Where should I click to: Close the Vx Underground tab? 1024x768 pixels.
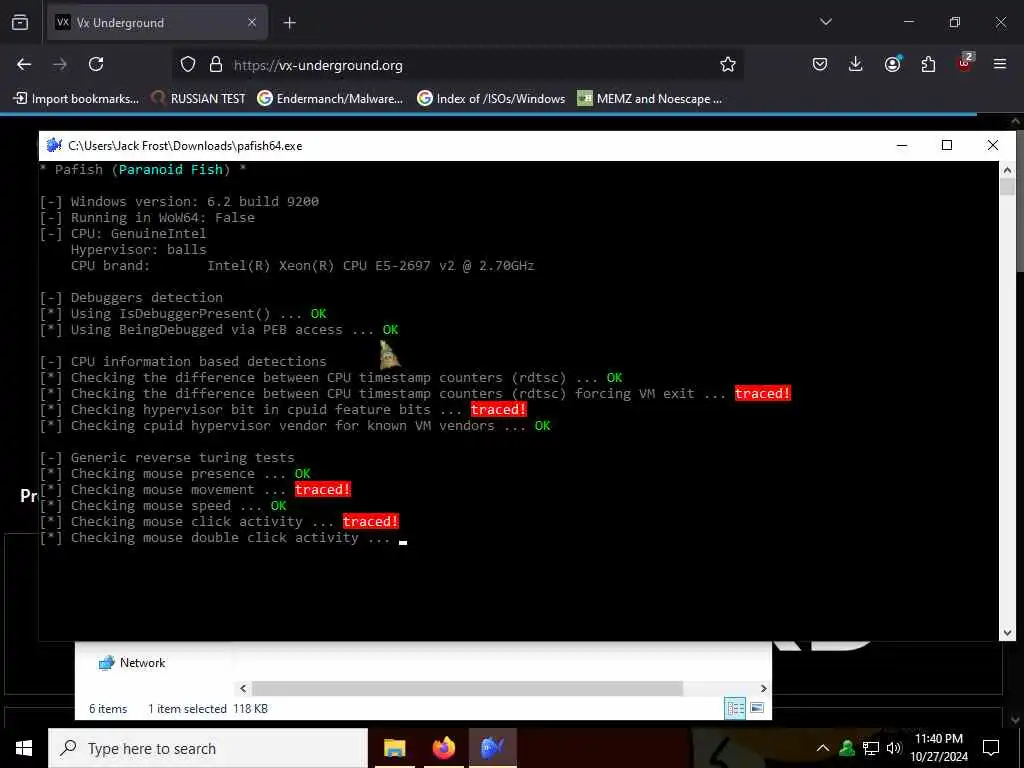pos(252,23)
